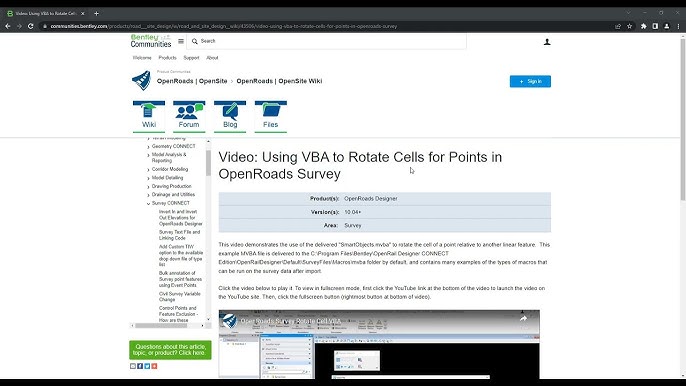Open Add Custom TIW option article
Image resolution: width=686 pixels, height=386 pixels.
[181, 256]
